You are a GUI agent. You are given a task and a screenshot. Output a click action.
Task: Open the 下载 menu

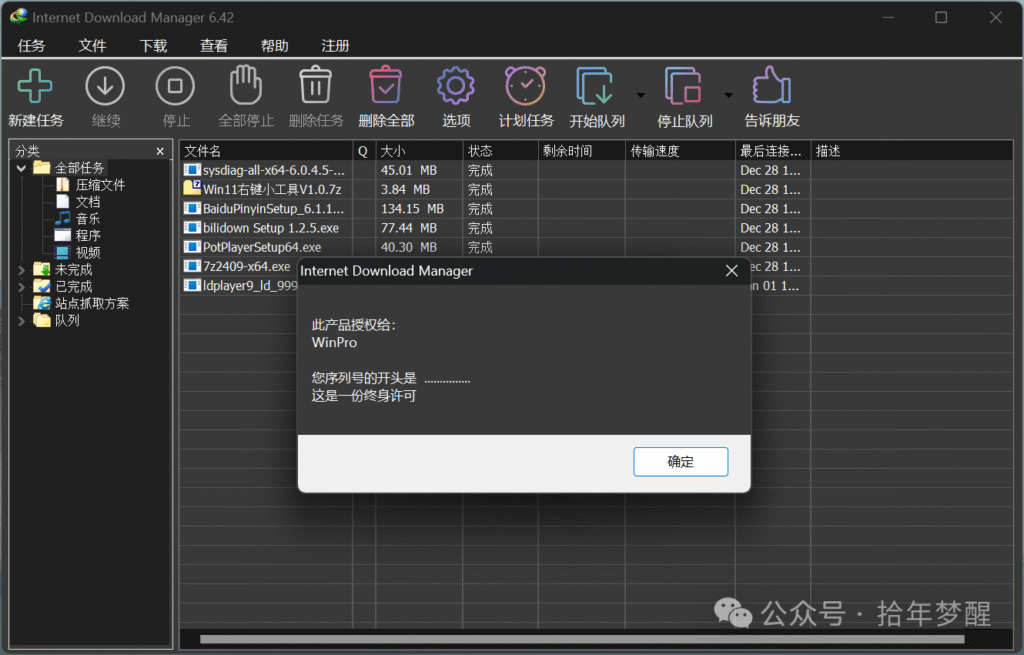[x=153, y=46]
